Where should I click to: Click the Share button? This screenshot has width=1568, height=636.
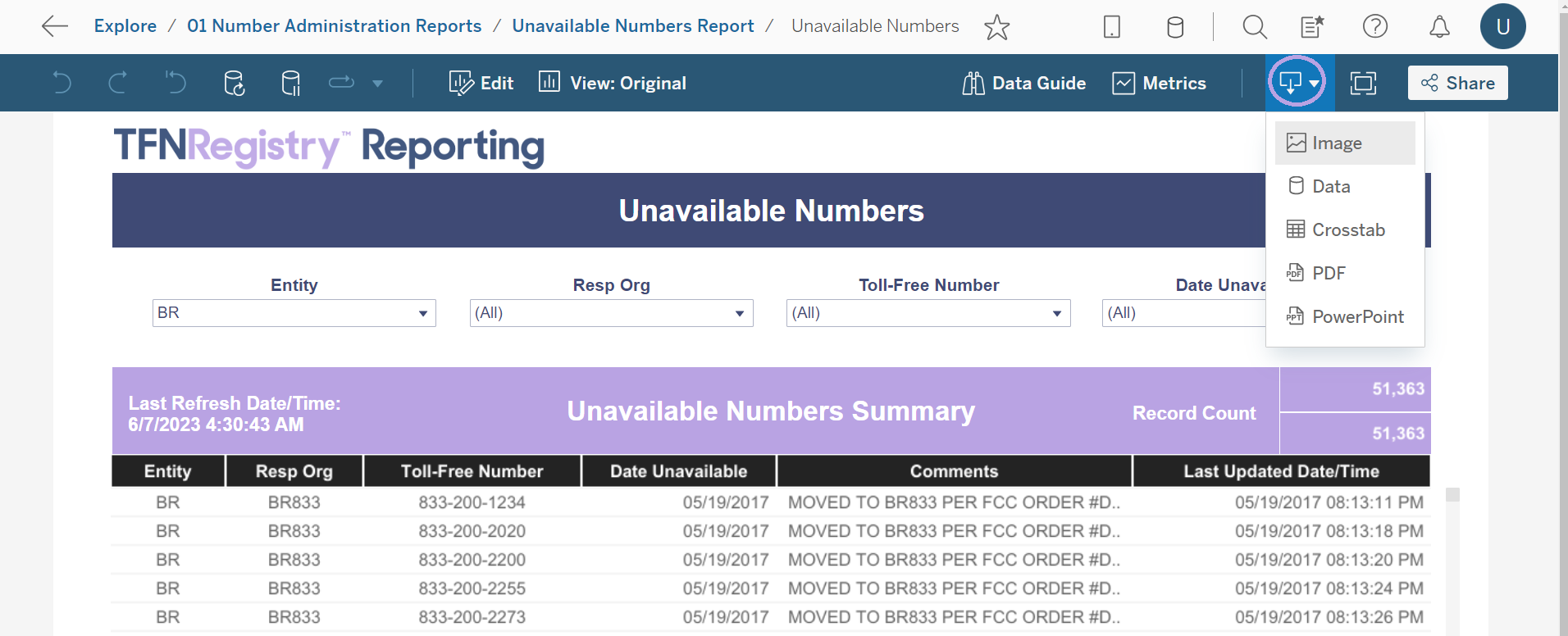[1458, 83]
